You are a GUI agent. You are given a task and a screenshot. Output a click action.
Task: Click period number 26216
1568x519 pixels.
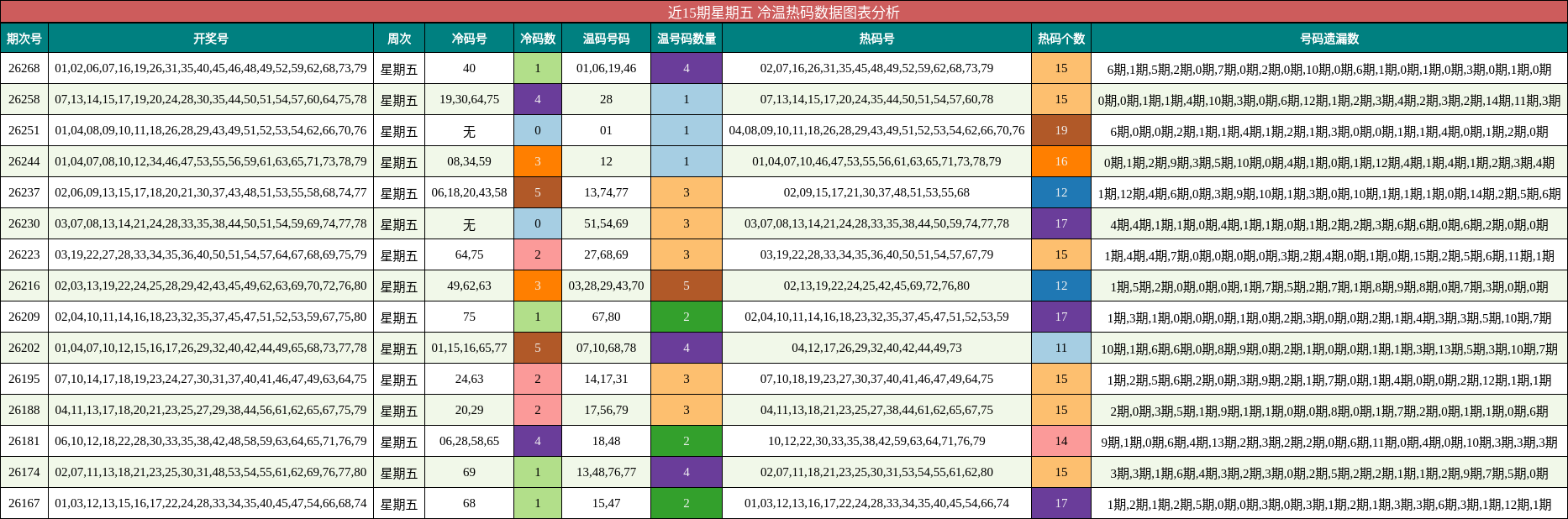(x=24, y=286)
